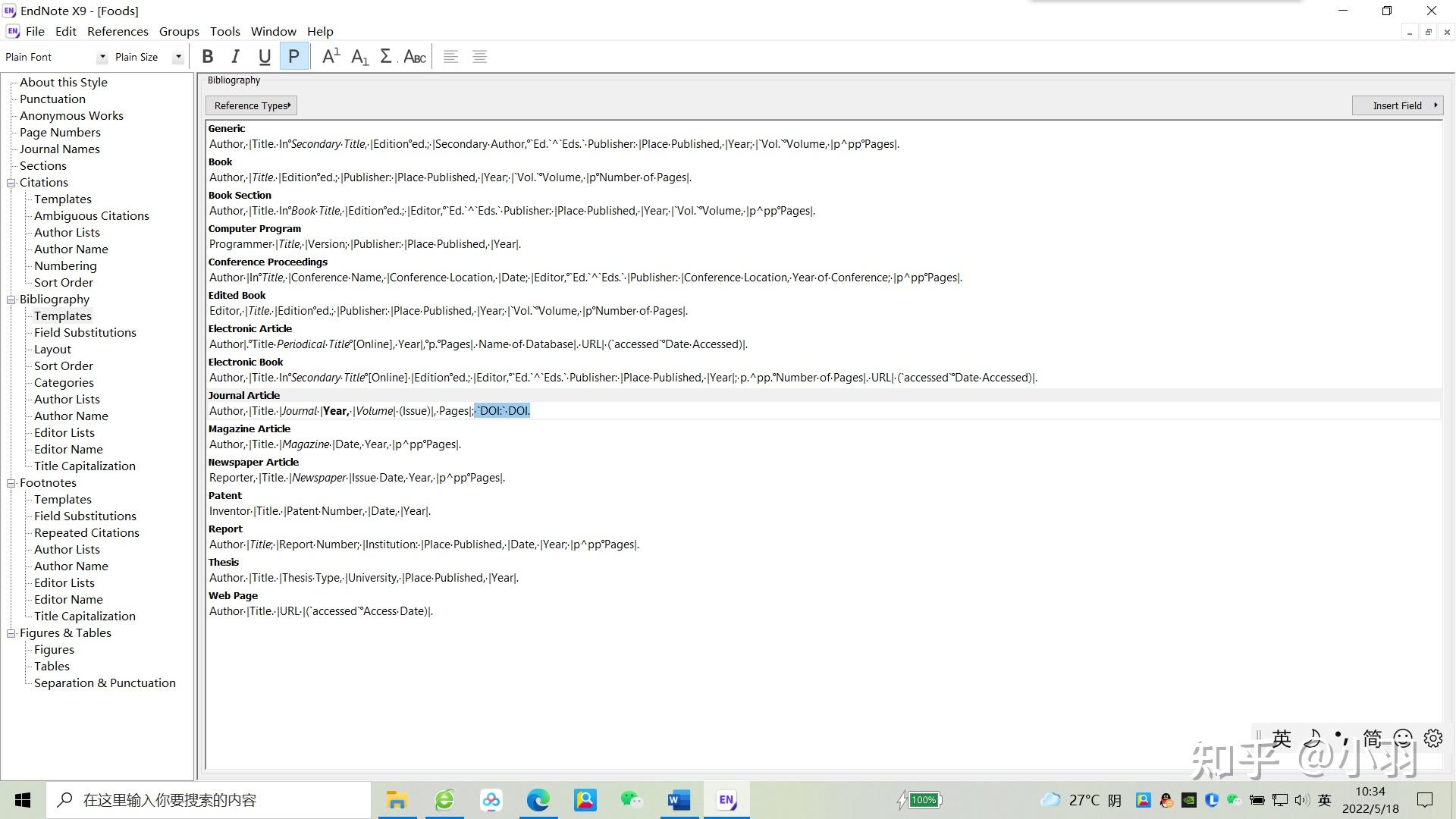Collapse the Citations tree node
This screenshot has width=1456, height=819.
pos(11,183)
